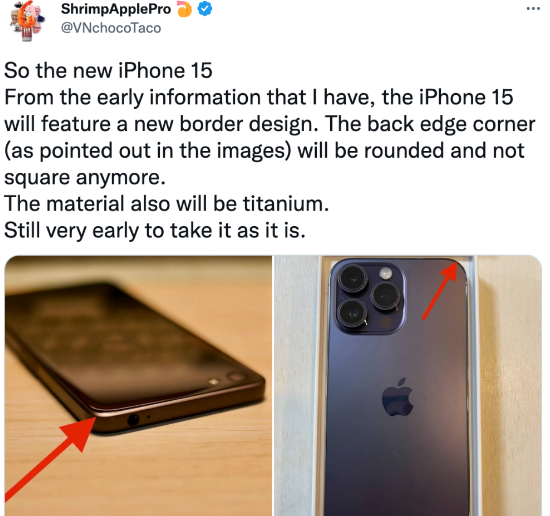Click the top-left camera lens on the iPhone
The image size is (550, 516).
pyautogui.click(x=353, y=280)
